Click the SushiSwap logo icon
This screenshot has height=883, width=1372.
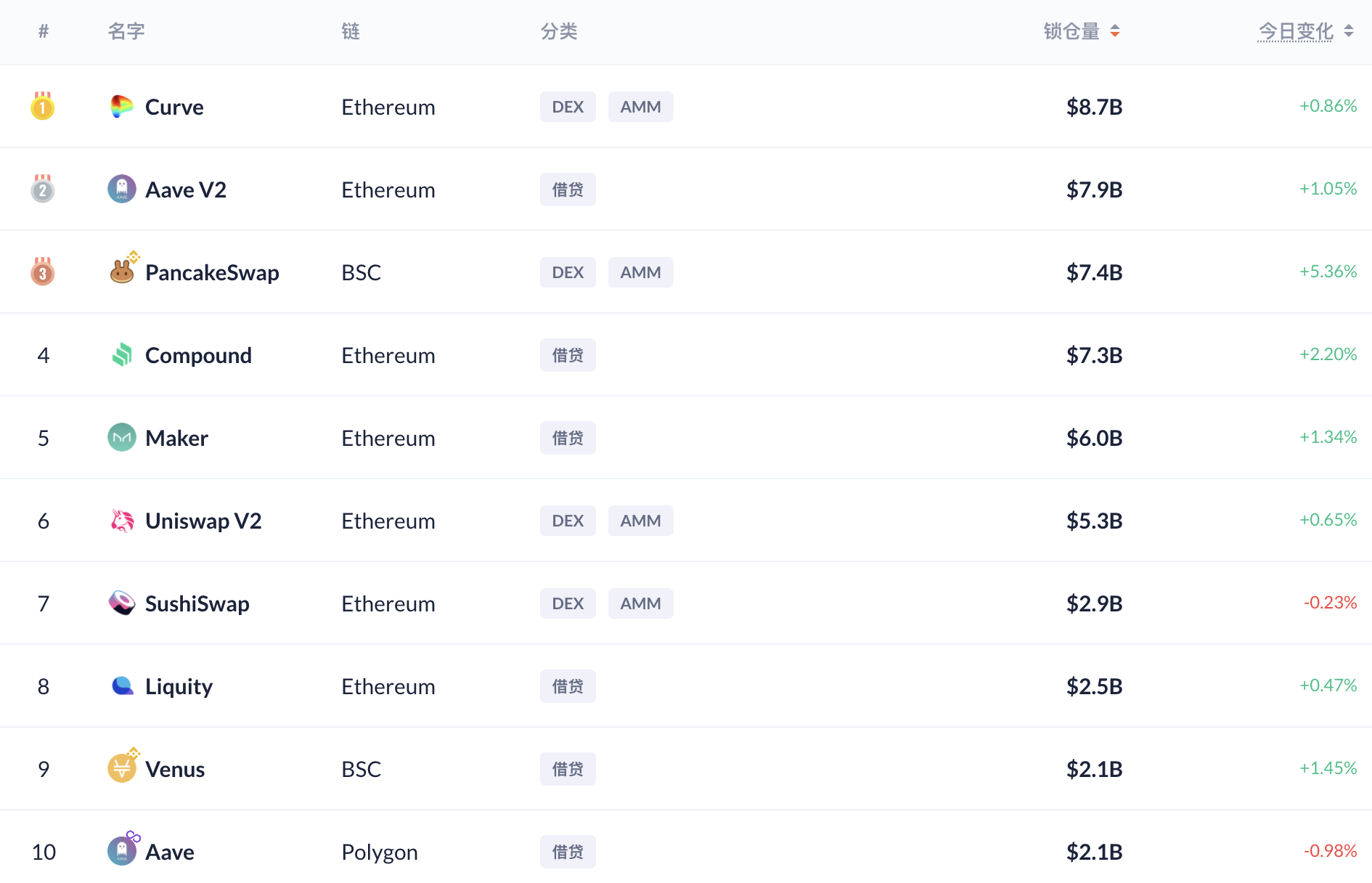[x=122, y=603]
